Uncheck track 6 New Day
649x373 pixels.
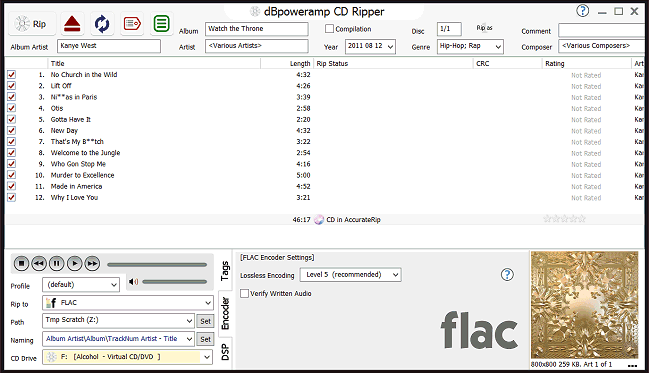(12, 130)
